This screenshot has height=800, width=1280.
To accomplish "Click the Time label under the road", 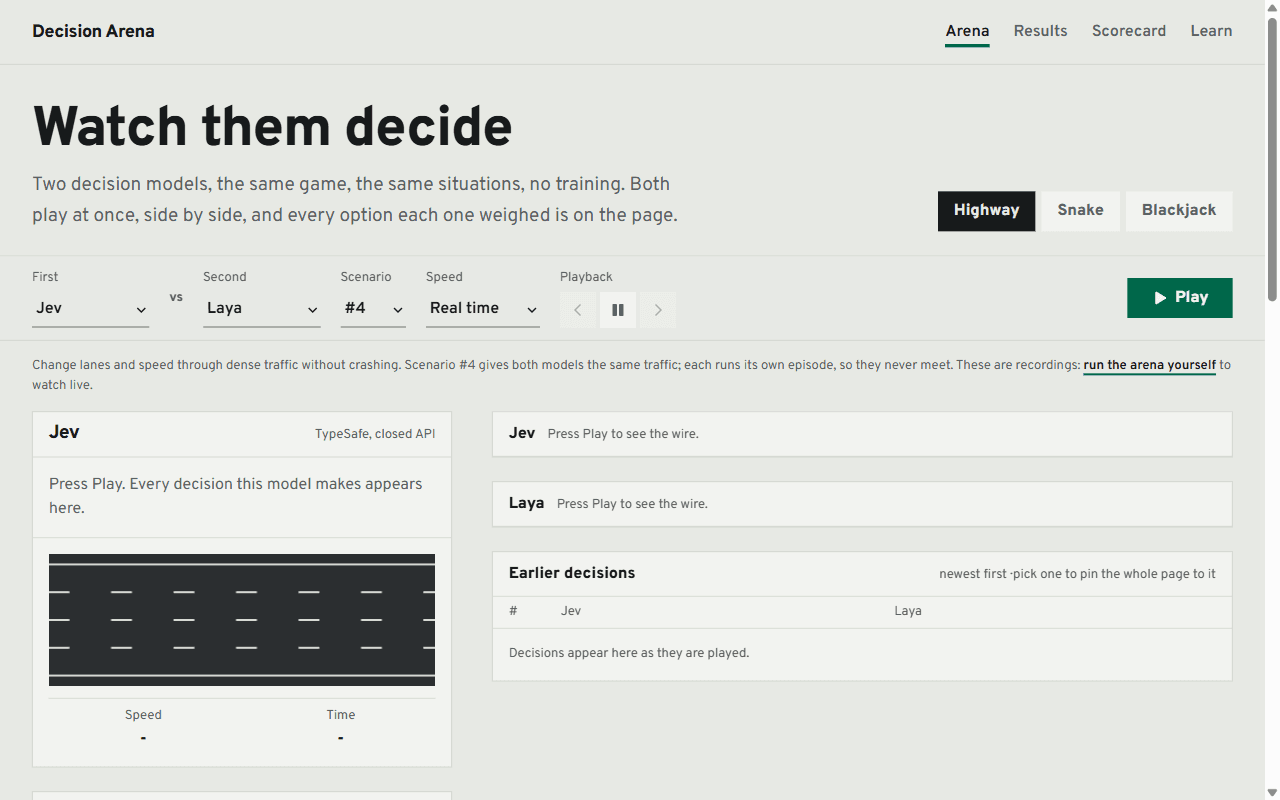I will pyautogui.click(x=341, y=715).
